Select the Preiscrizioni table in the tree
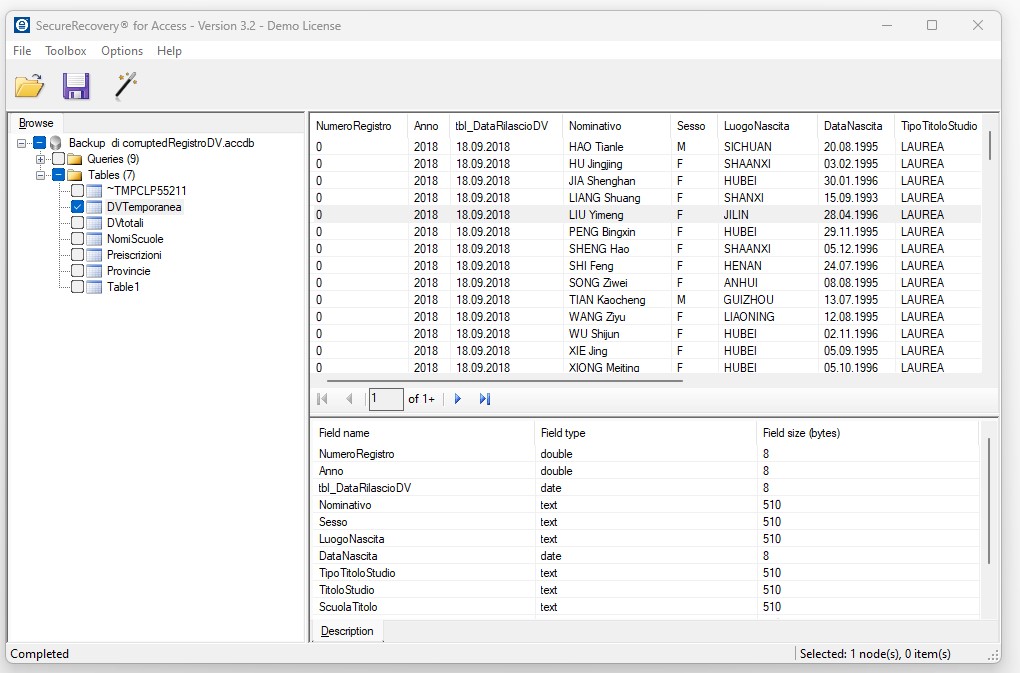Viewport: 1020px width, 673px height. click(x=134, y=255)
